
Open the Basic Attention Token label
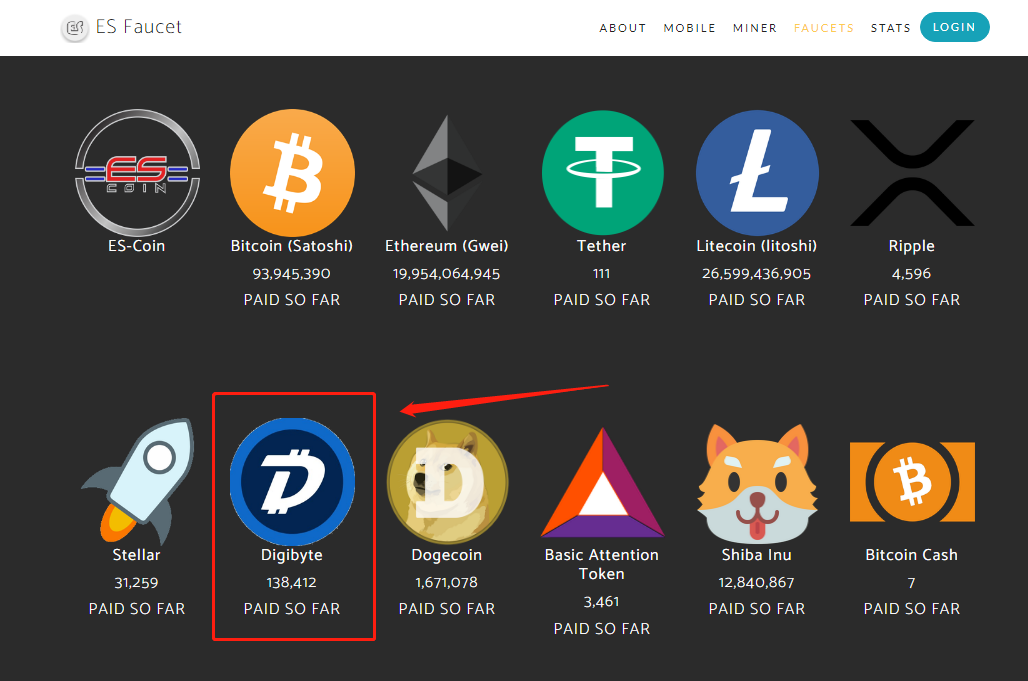[x=602, y=564]
